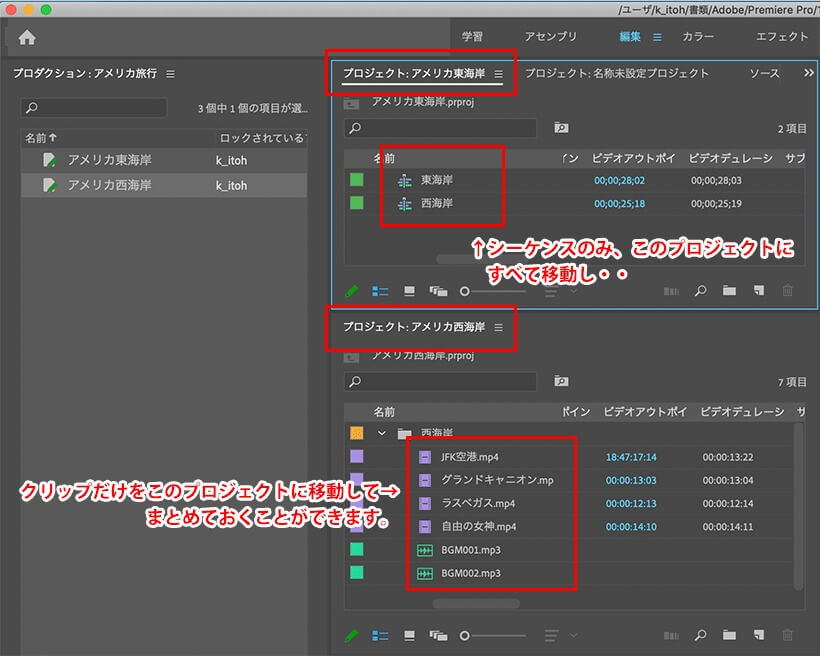The image size is (820, 656).
Task: Show overflow panel tabs chevron
Action: pyautogui.click(x=808, y=73)
